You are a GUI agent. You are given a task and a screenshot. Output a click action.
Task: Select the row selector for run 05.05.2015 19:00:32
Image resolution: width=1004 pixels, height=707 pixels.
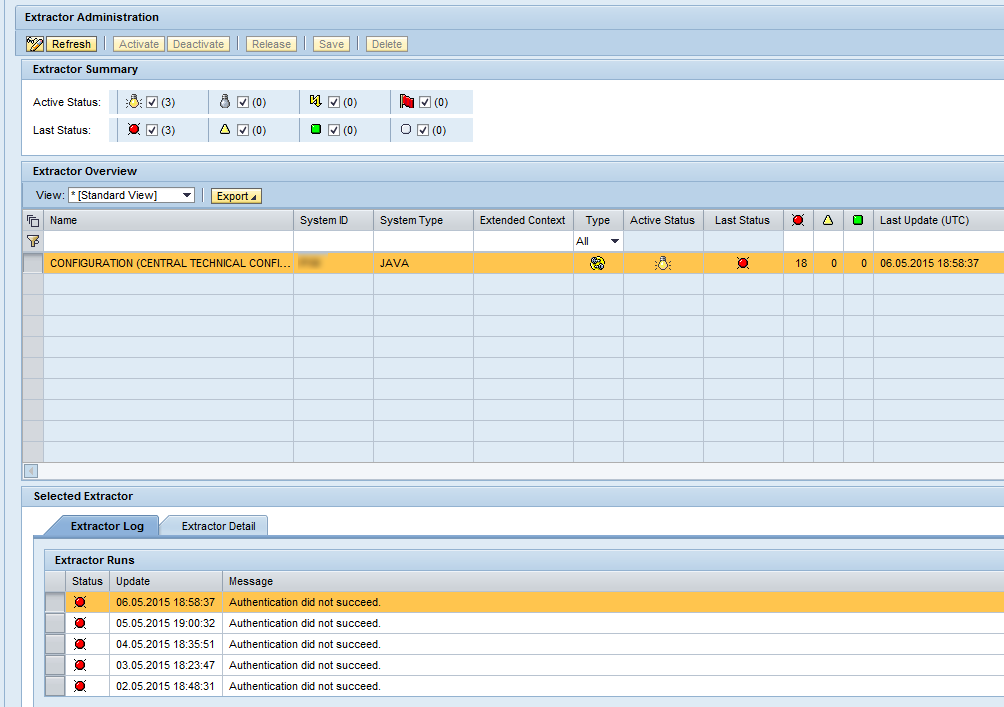point(55,623)
